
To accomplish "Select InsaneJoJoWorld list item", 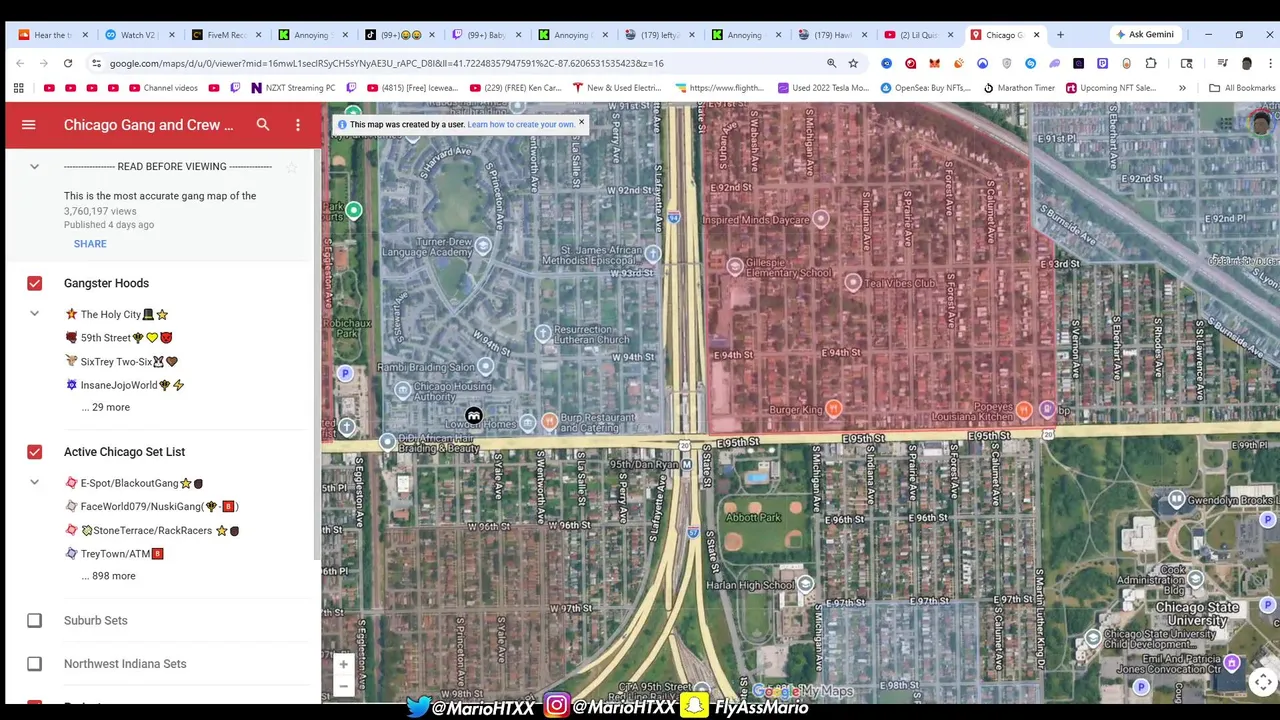I will [125, 385].
